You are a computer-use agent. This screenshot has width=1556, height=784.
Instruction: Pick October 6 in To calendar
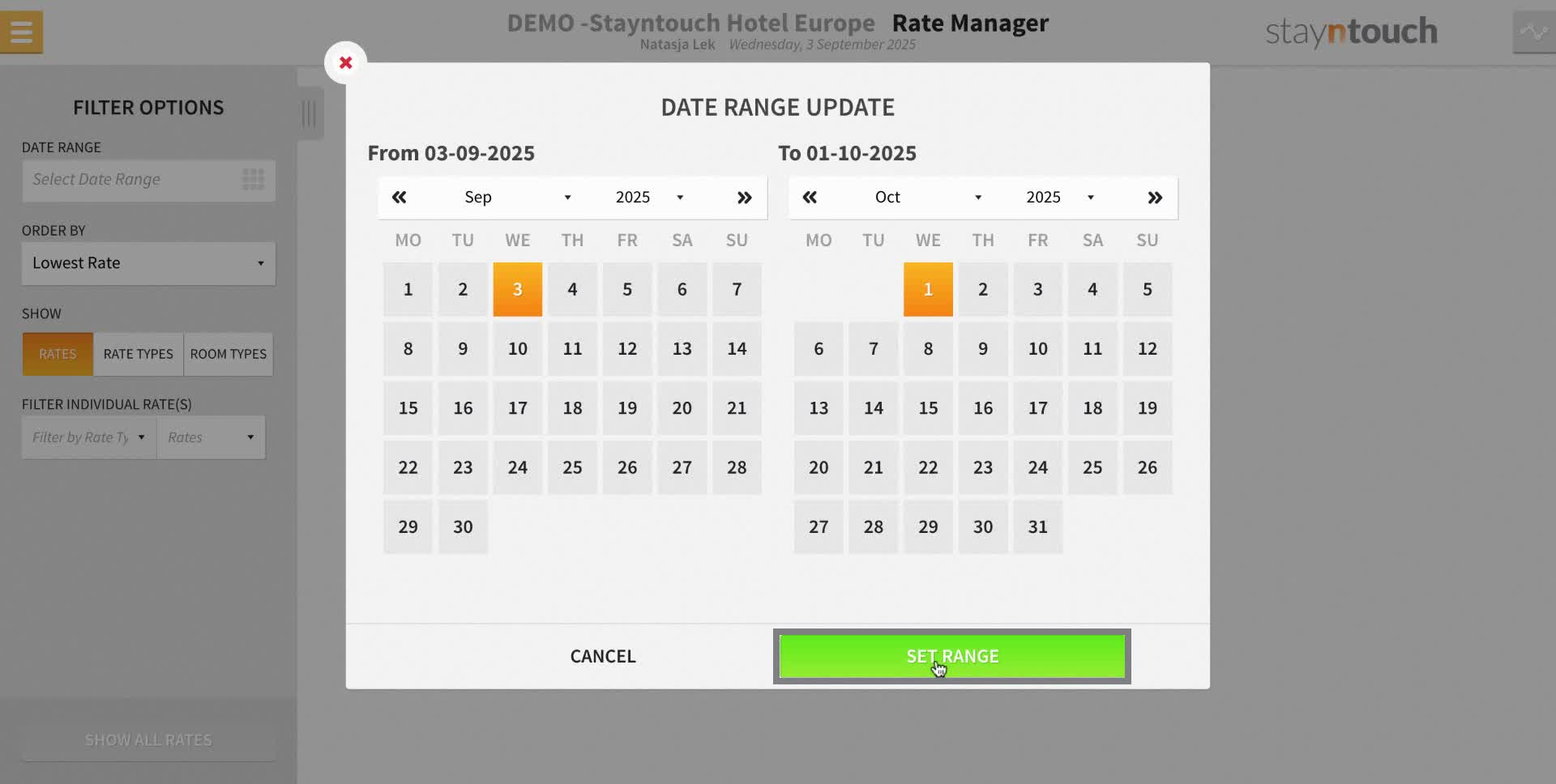tap(819, 348)
